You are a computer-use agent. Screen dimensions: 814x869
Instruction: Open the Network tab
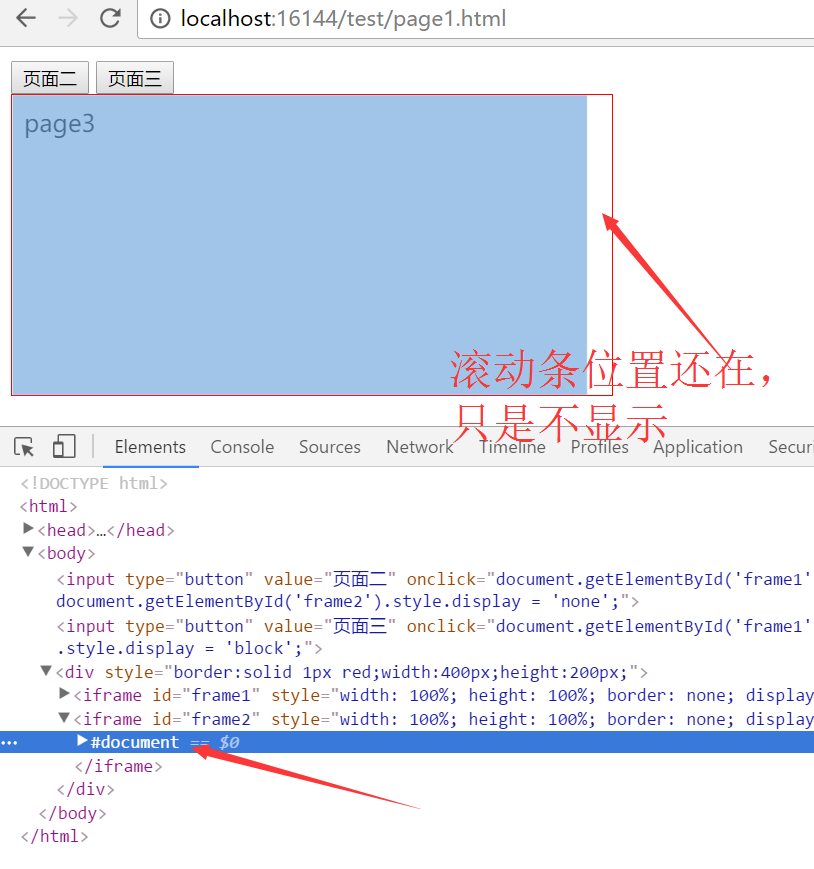coord(419,447)
